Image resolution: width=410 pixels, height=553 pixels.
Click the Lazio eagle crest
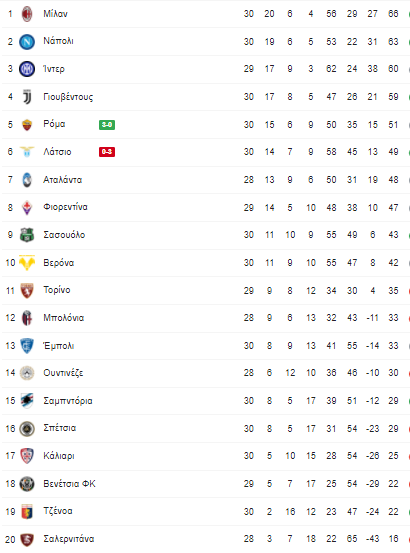[x=27, y=152]
